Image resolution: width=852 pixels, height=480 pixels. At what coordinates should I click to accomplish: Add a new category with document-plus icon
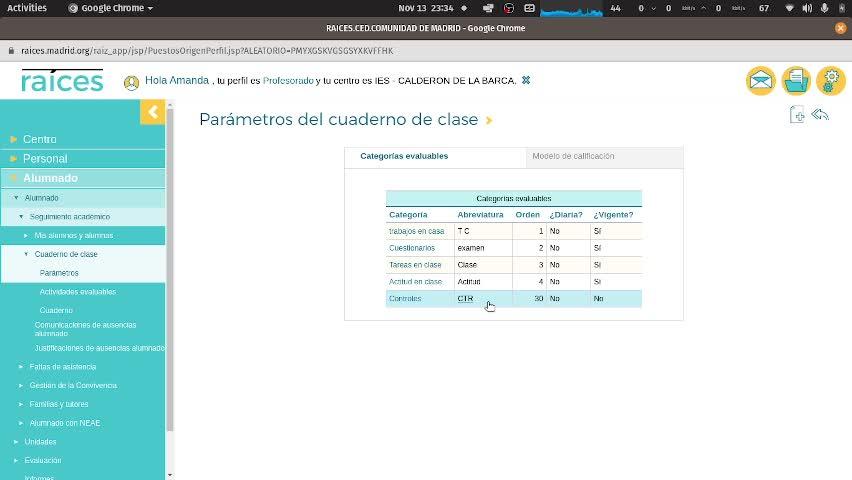click(797, 115)
